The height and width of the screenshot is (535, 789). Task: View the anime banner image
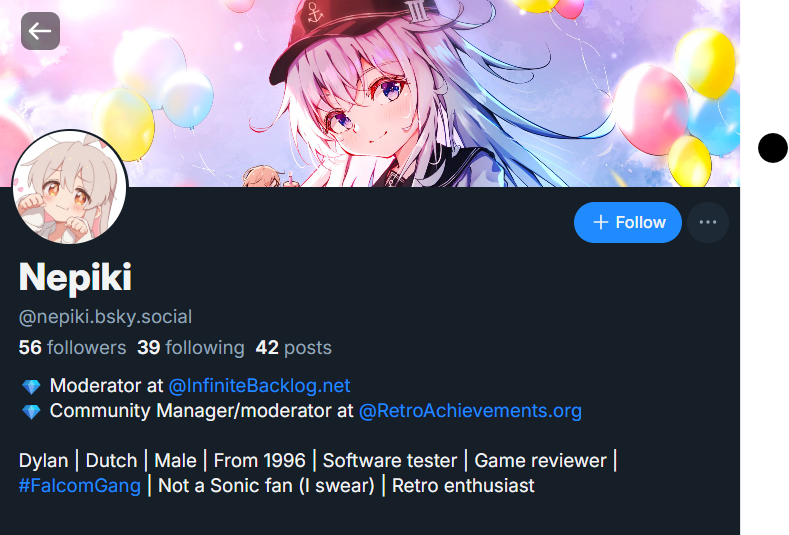tap(370, 93)
